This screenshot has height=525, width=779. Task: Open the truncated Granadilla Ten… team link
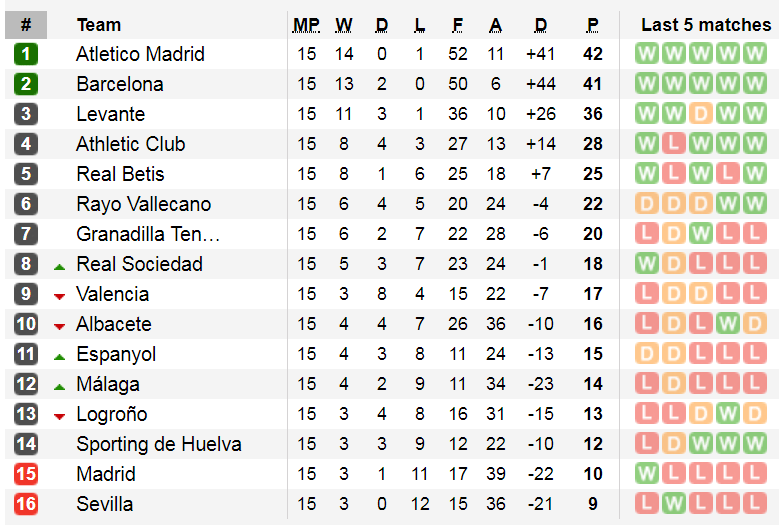[x=148, y=234]
